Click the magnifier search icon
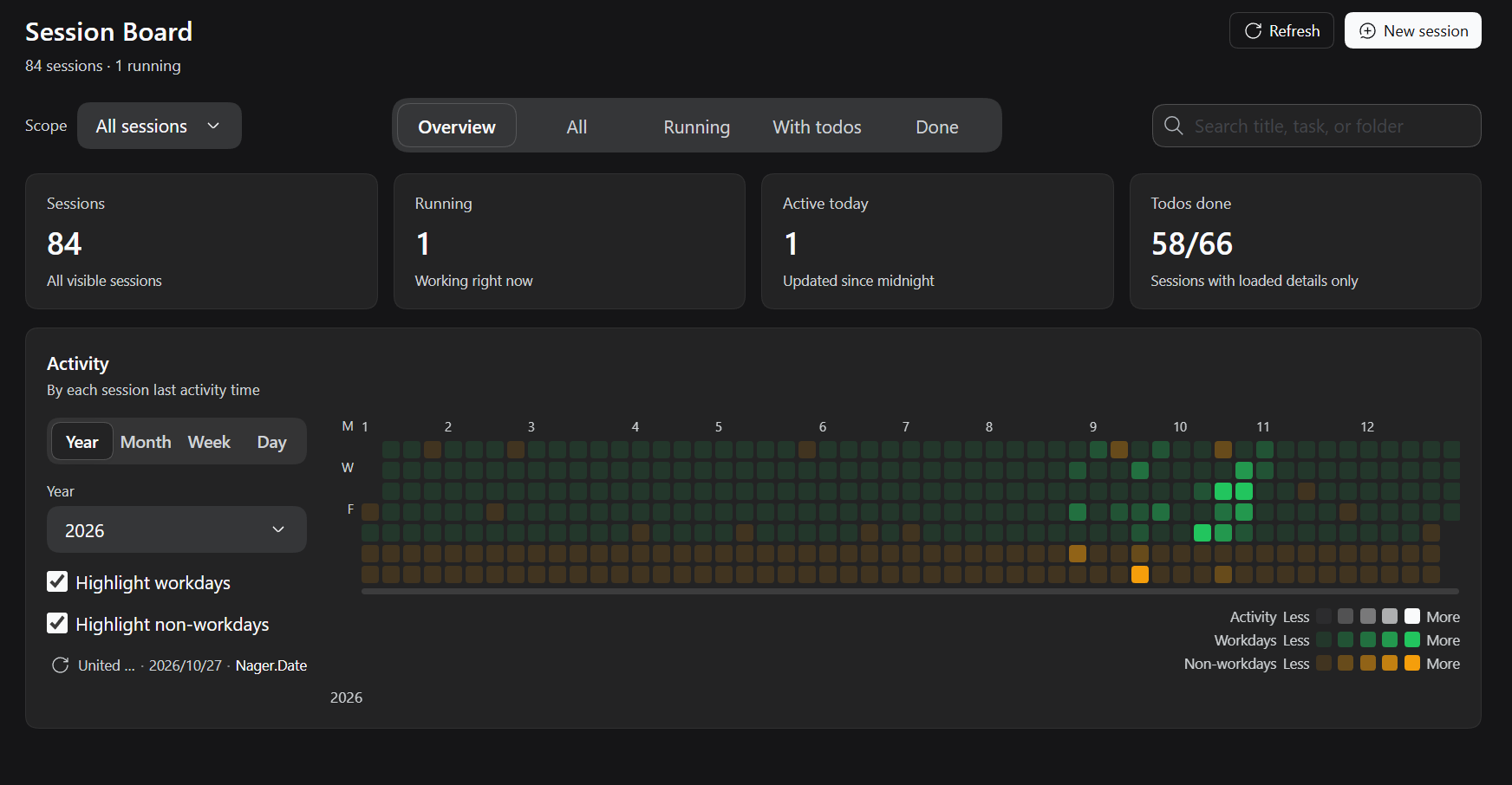Image resolution: width=1512 pixels, height=785 pixels. click(x=1173, y=126)
